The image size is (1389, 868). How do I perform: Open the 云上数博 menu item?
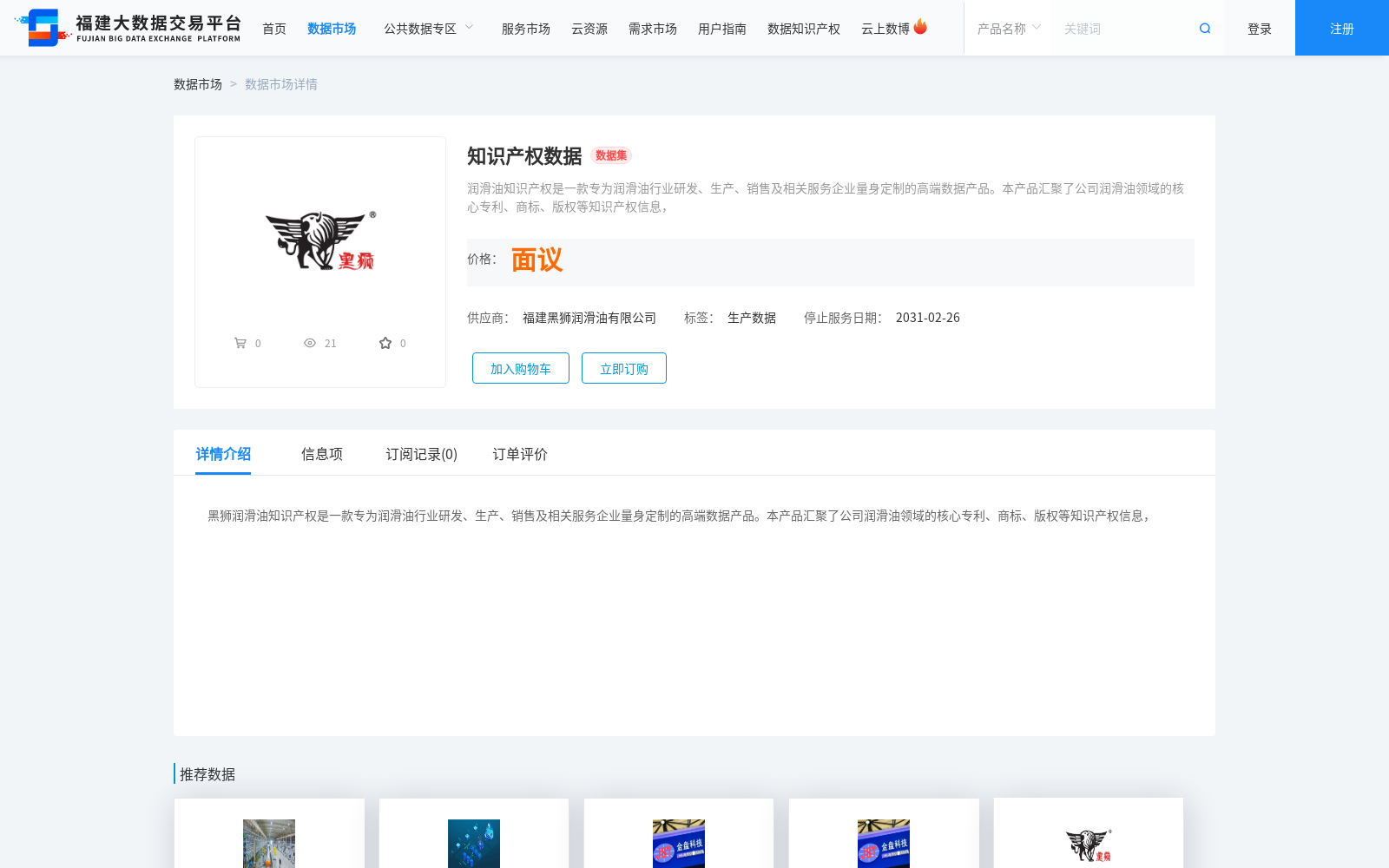pos(885,29)
